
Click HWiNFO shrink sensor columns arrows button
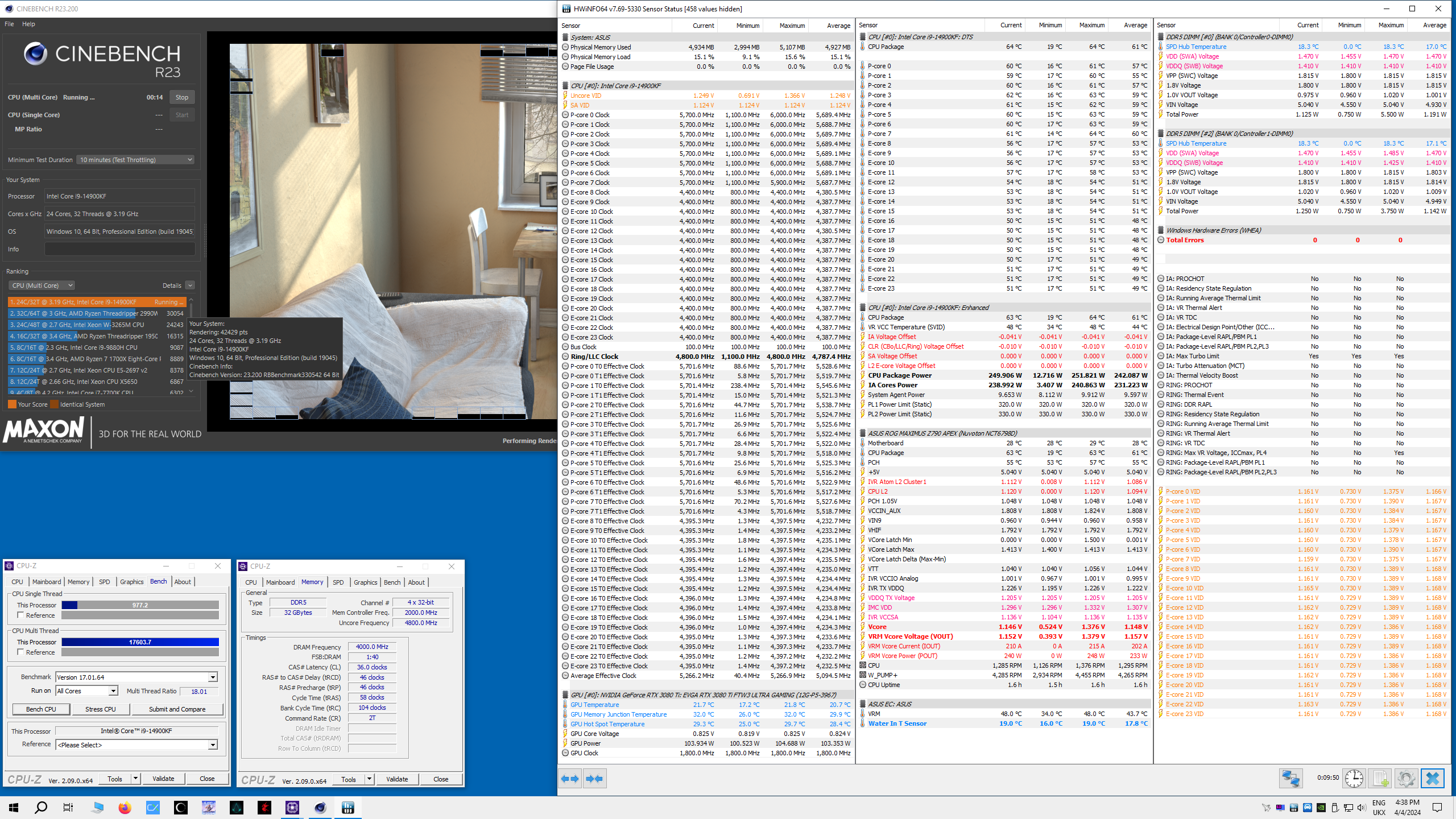pyautogui.click(x=594, y=779)
